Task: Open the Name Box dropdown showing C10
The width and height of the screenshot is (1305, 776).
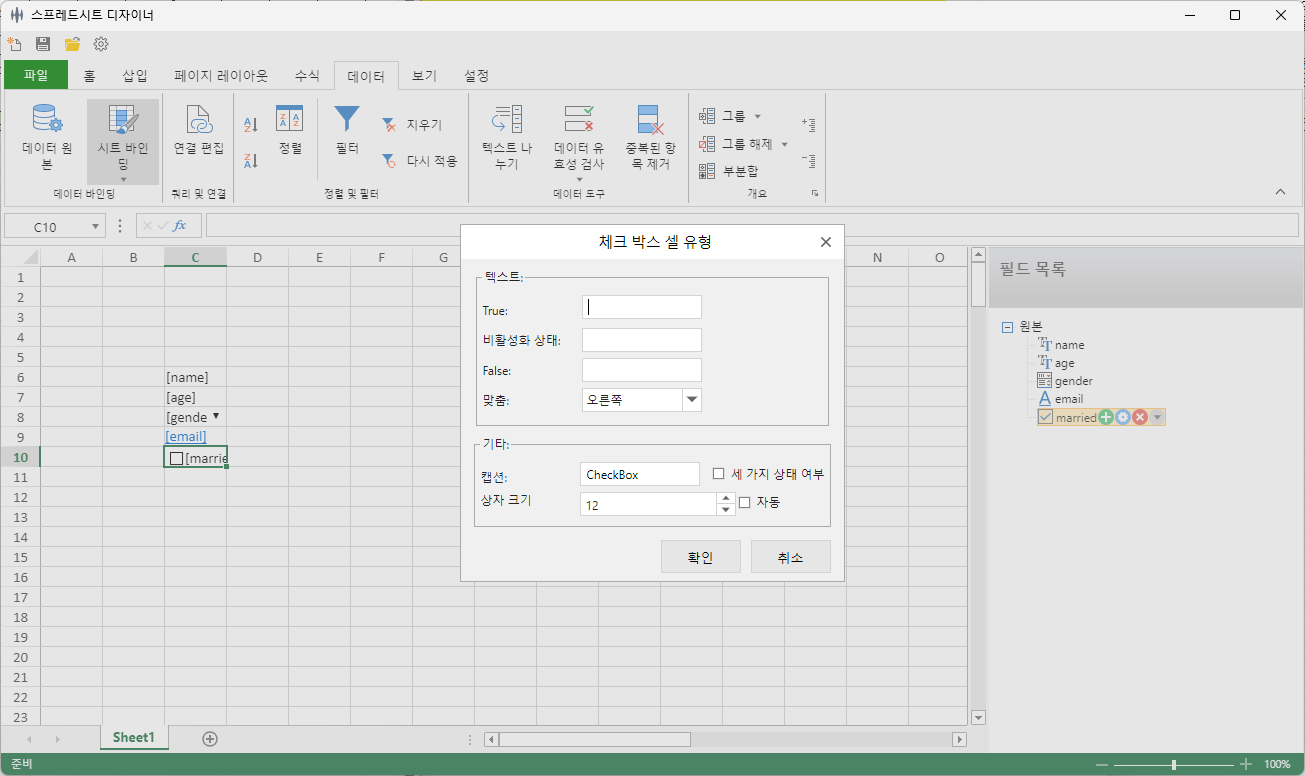Action: (97, 227)
